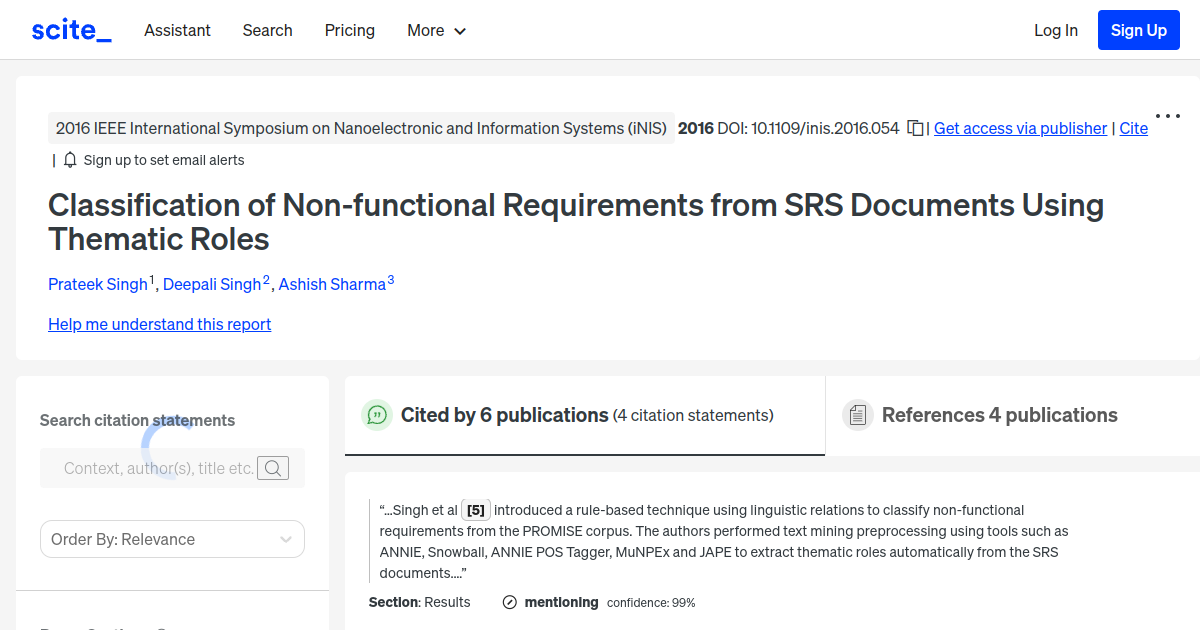The height and width of the screenshot is (630, 1200).
Task: Switch to the References 4 publications tab
Action: [999, 414]
